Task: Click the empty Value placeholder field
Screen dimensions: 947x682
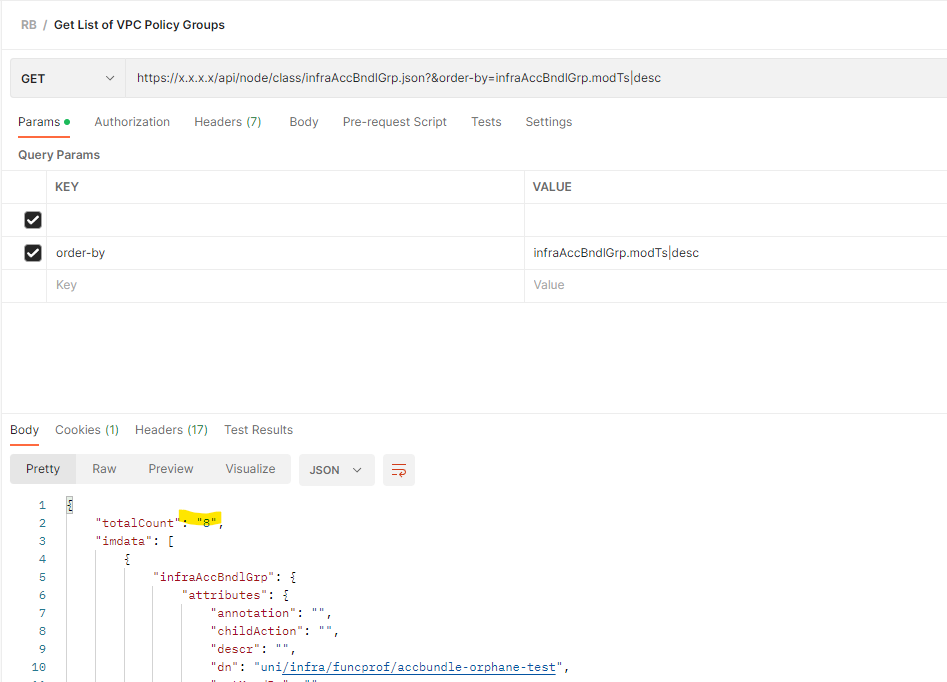Action: [x=736, y=285]
